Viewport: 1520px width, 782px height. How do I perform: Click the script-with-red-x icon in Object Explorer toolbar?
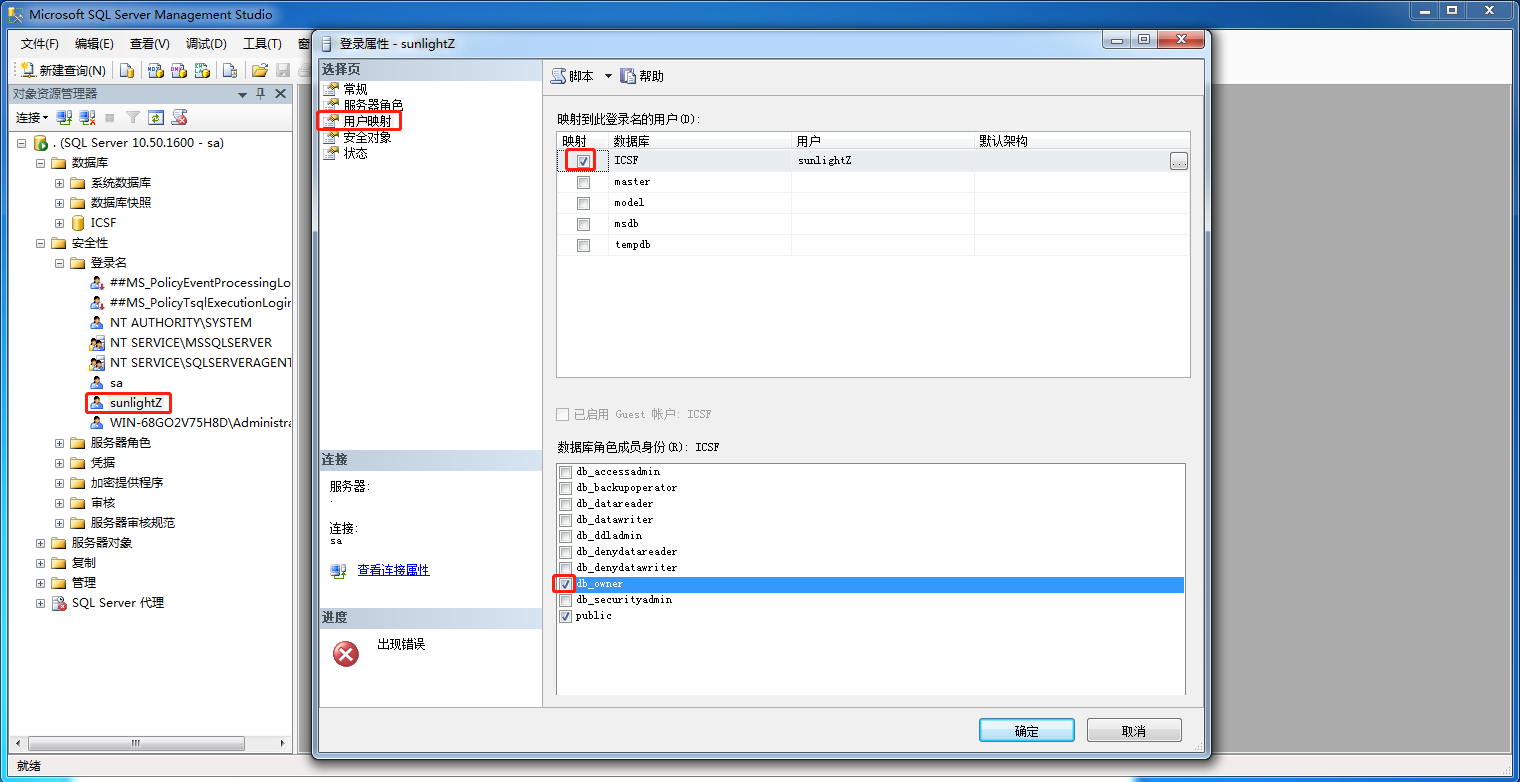[x=180, y=118]
